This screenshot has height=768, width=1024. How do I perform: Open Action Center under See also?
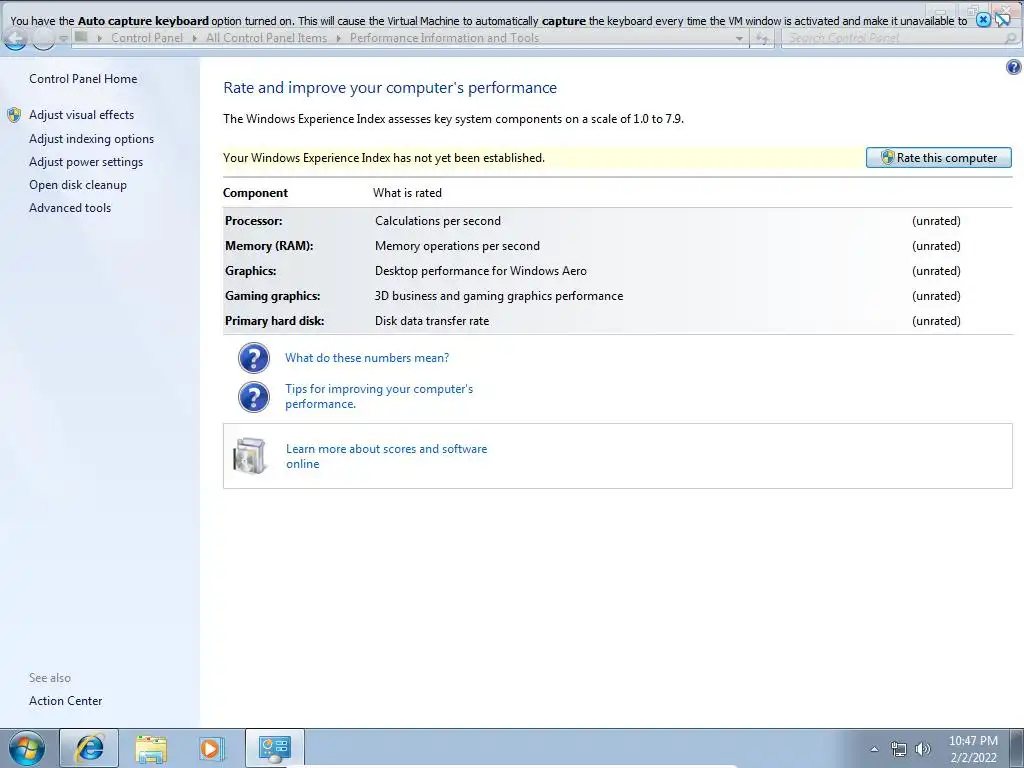65,701
